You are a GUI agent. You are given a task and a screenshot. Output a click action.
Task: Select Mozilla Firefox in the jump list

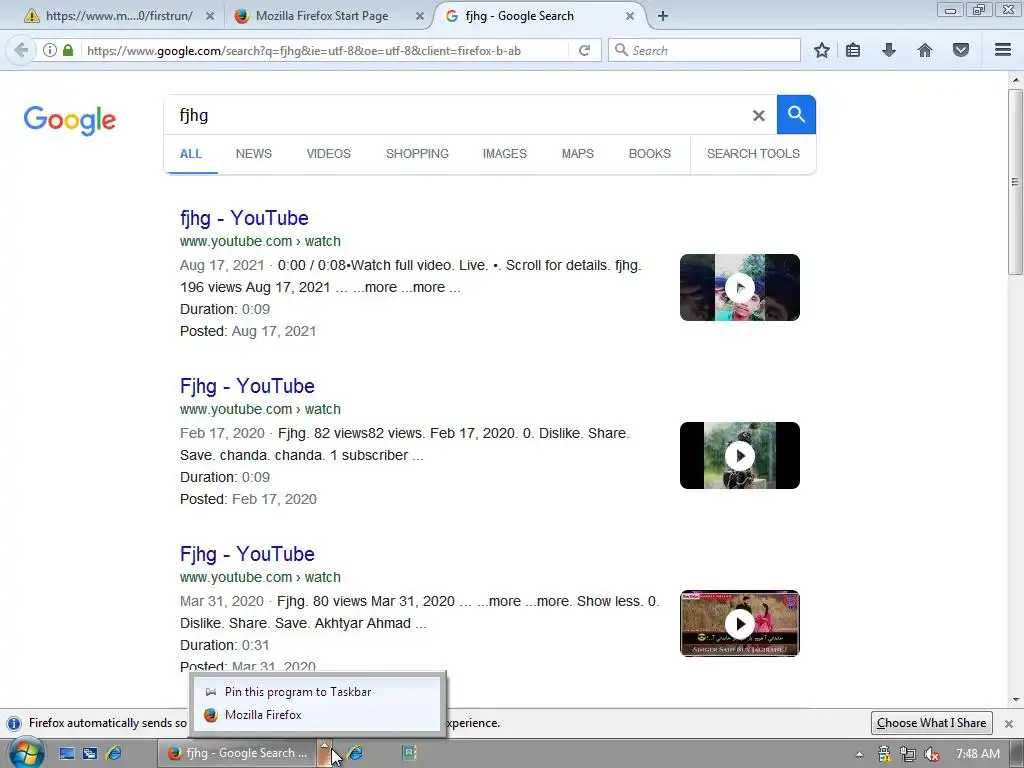[x=316, y=714]
